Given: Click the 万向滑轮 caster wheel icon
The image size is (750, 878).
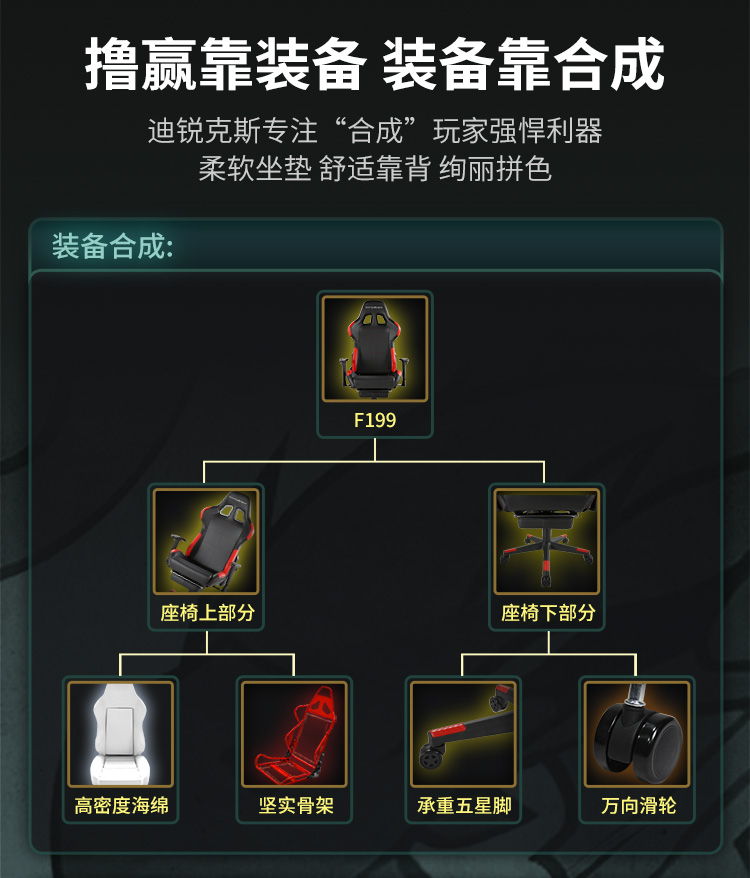Looking at the screenshot, I should coord(637,734).
